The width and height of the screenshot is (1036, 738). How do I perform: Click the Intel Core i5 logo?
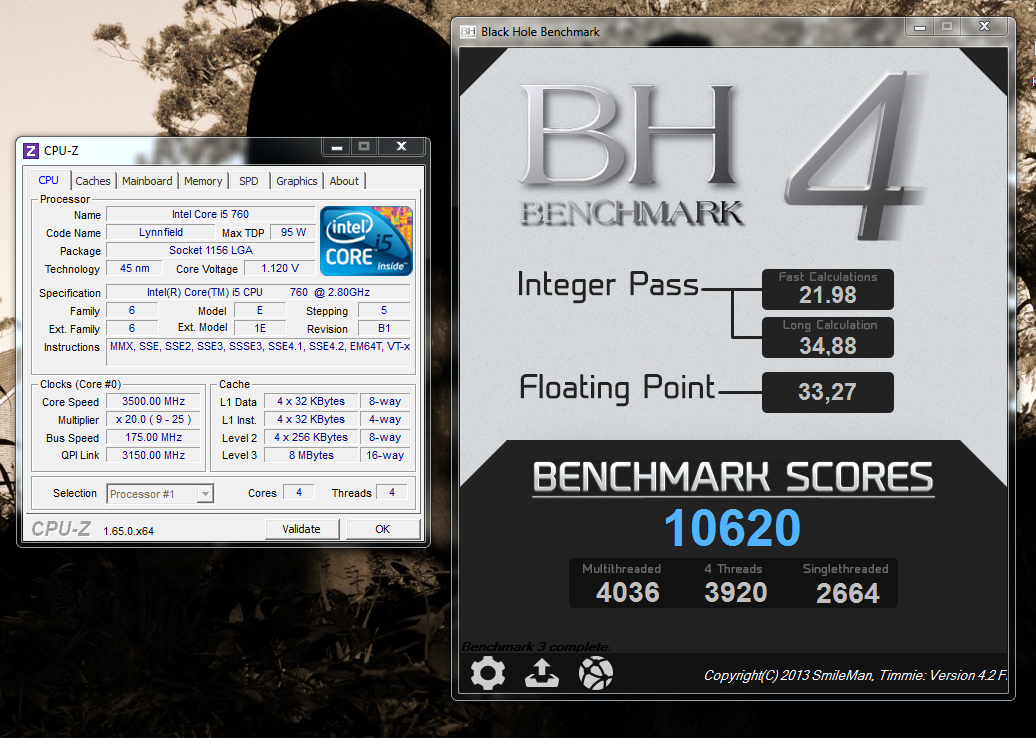coord(367,241)
